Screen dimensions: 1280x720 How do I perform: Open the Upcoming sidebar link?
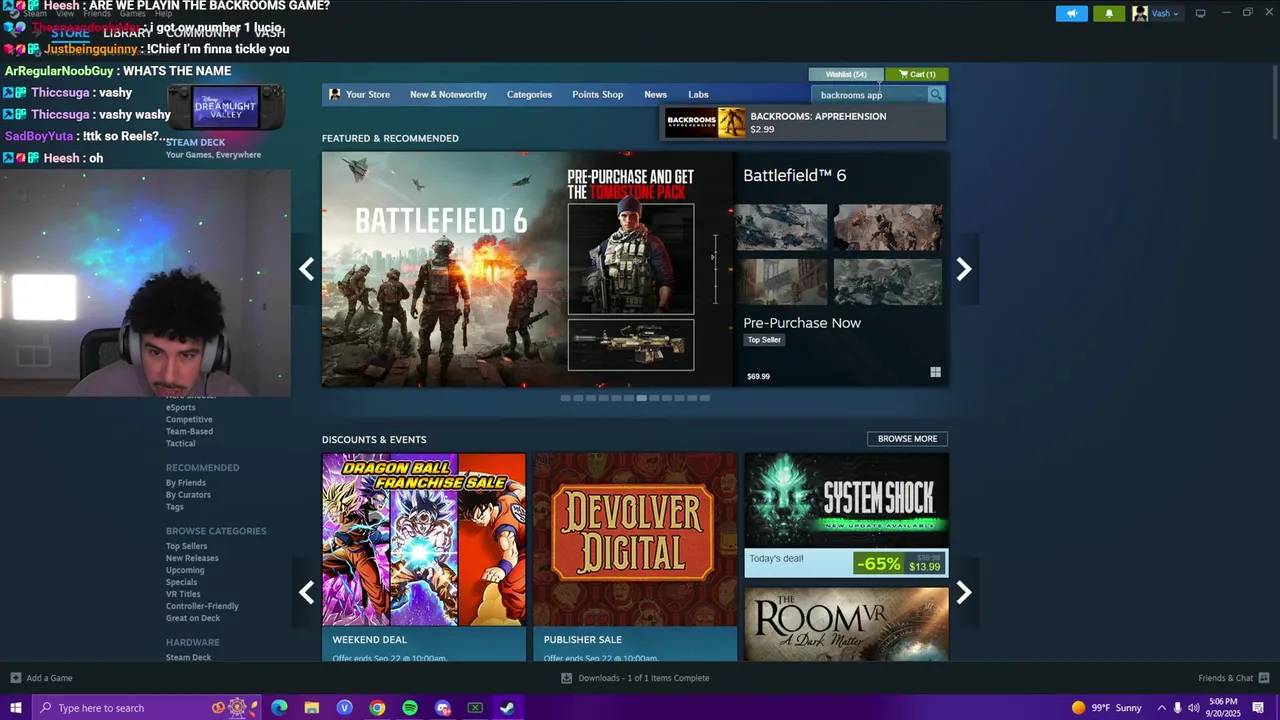[x=185, y=570]
